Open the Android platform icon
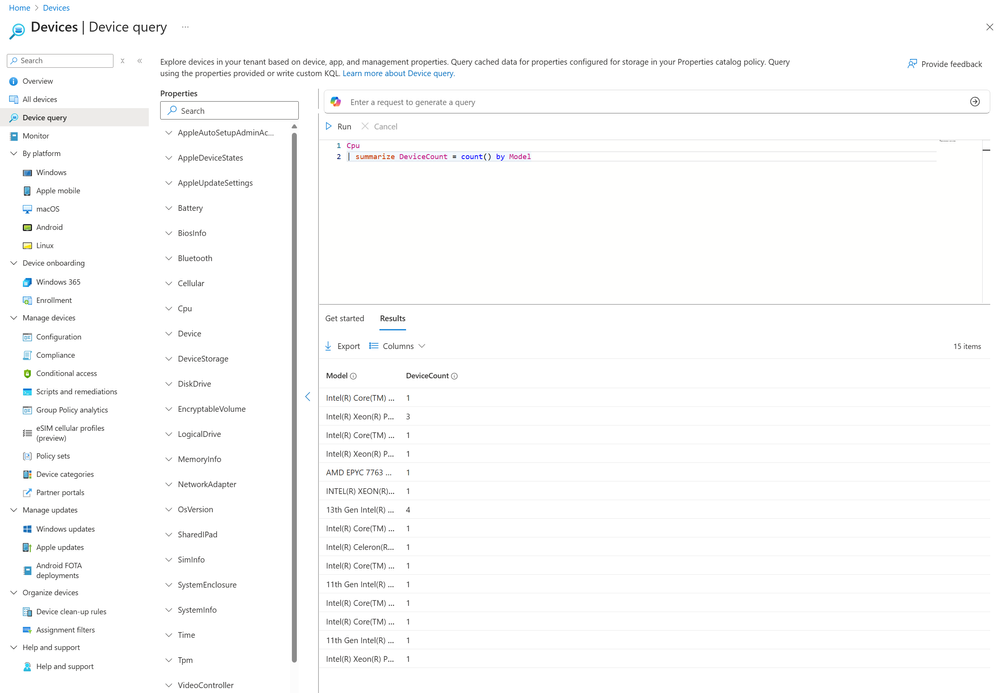Image resolution: width=999 pixels, height=693 pixels. (x=27, y=227)
